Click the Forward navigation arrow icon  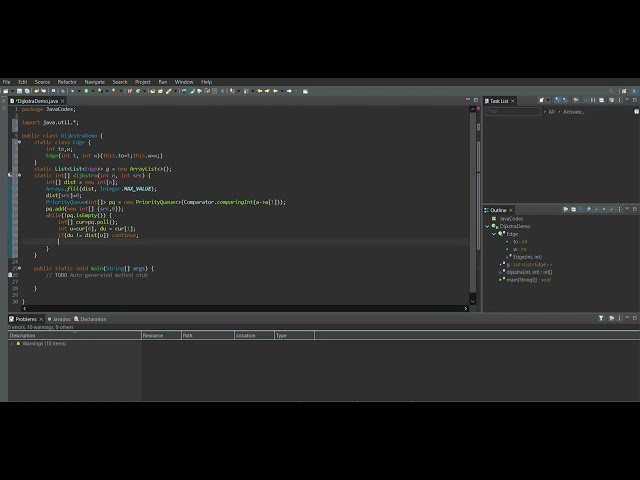point(289,91)
